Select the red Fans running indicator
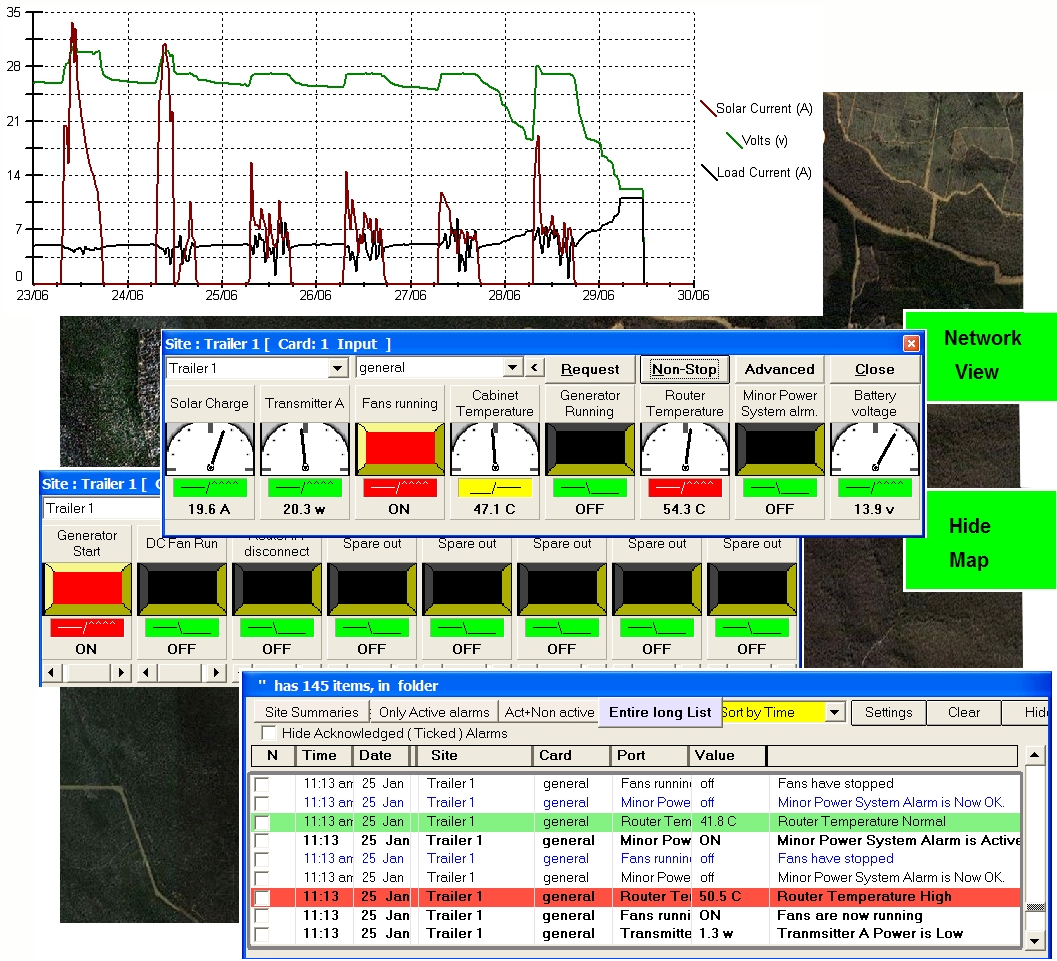 [399, 447]
